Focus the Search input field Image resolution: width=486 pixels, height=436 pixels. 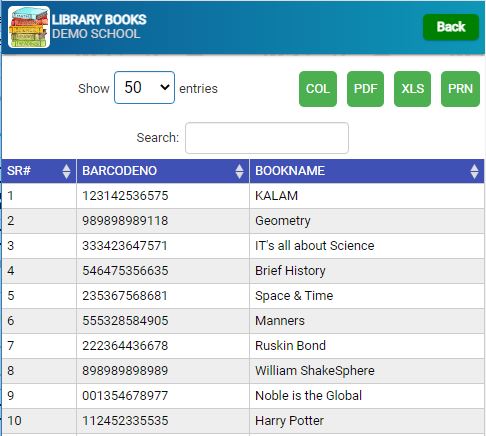pyautogui.click(x=267, y=138)
